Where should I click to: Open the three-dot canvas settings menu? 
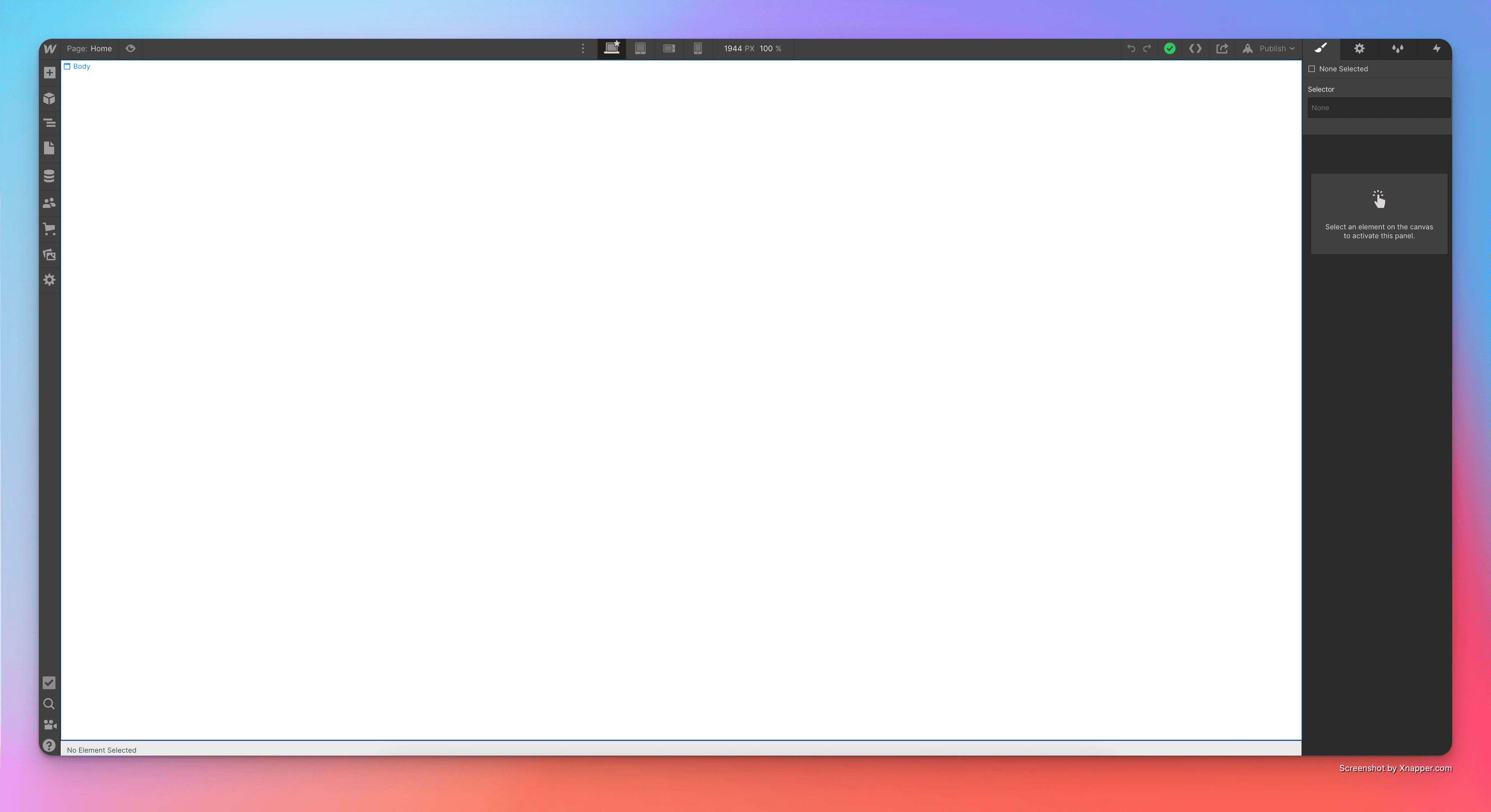coord(583,49)
